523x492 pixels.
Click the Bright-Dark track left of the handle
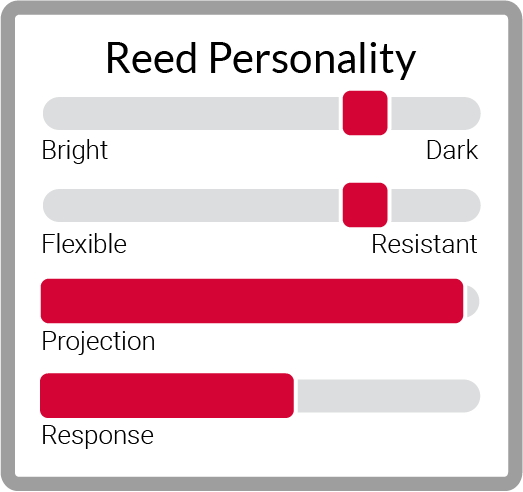(x=191, y=113)
